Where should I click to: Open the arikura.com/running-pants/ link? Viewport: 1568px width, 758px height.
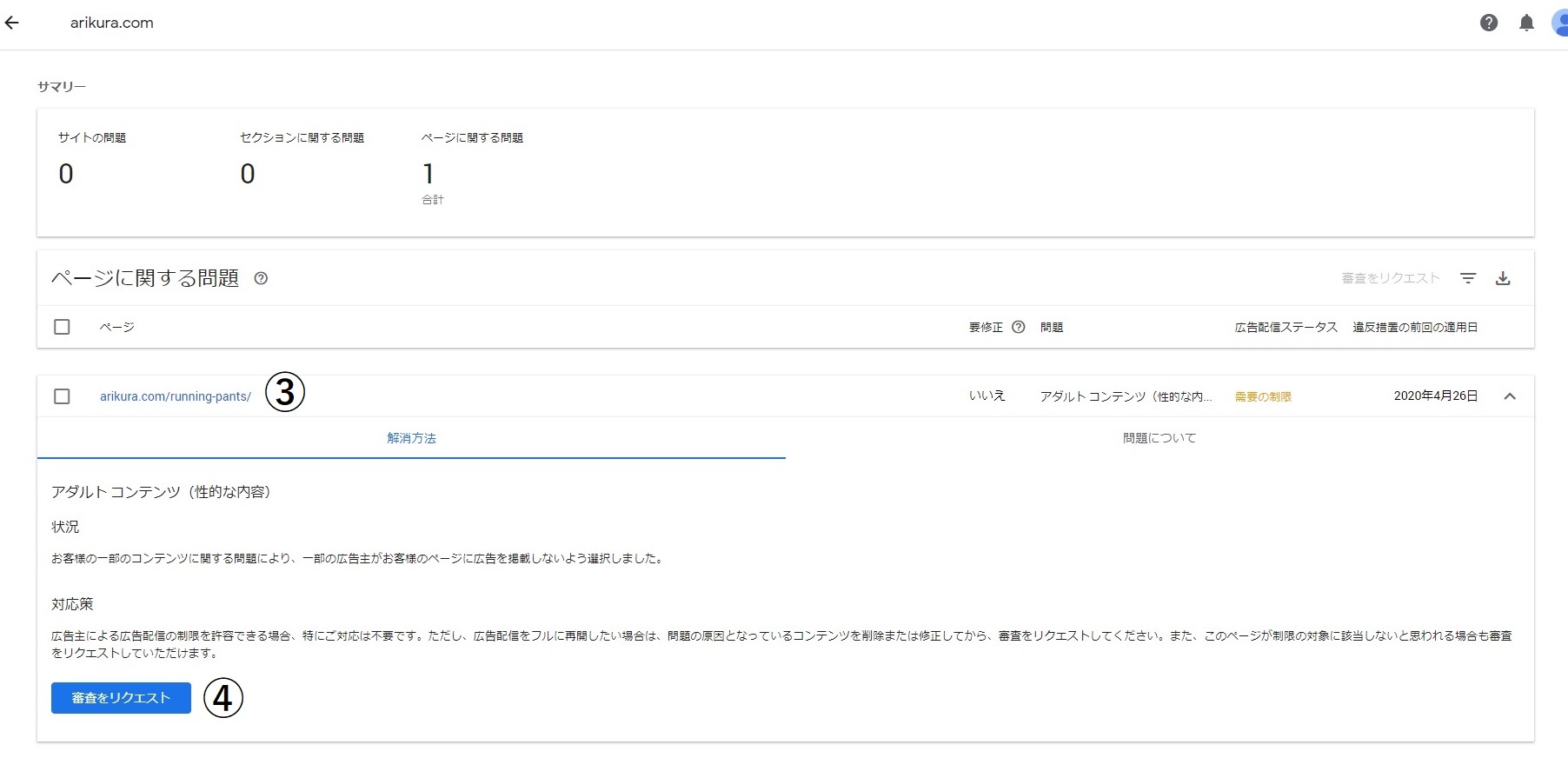click(175, 396)
